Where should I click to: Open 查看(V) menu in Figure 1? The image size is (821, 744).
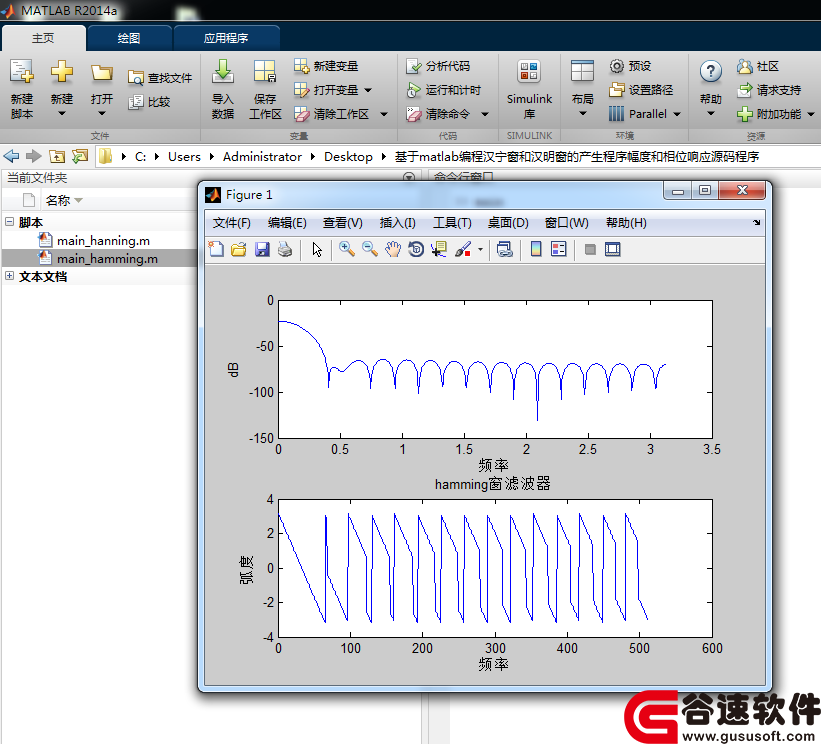342,223
